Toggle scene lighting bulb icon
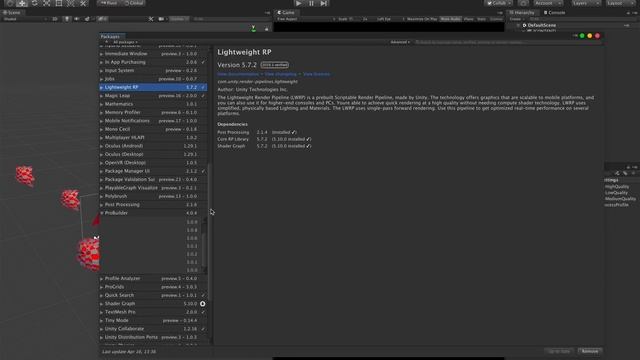Viewport: 640px width, 360px height. pos(67,19)
